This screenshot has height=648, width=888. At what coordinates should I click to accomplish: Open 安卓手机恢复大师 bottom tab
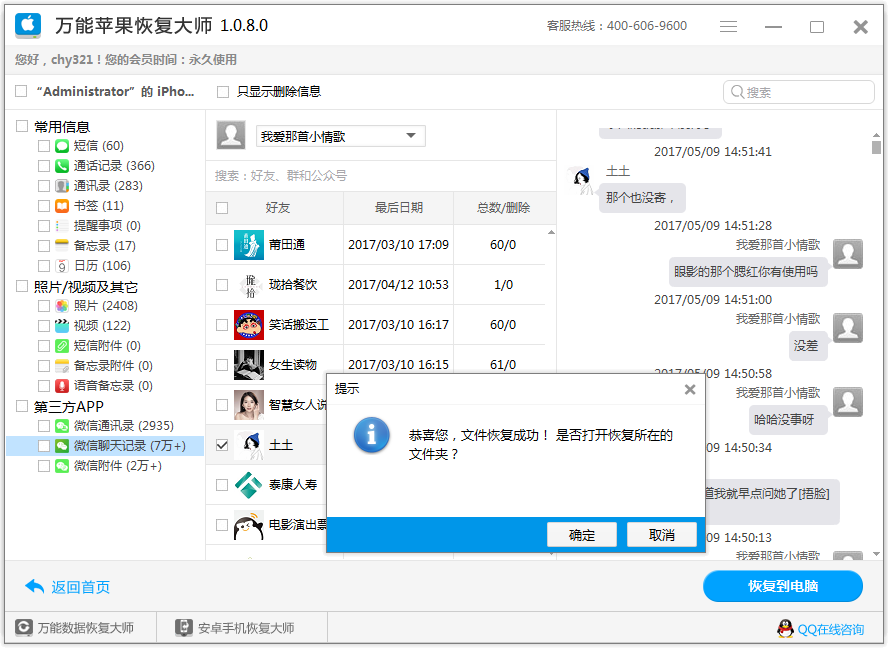point(242,628)
